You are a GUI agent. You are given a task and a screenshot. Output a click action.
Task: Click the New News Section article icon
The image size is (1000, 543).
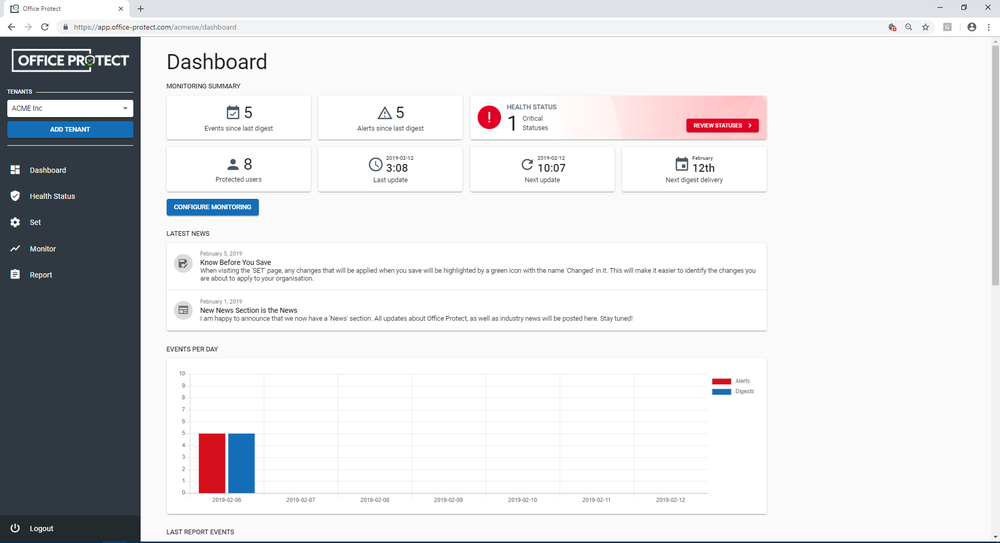183,310
